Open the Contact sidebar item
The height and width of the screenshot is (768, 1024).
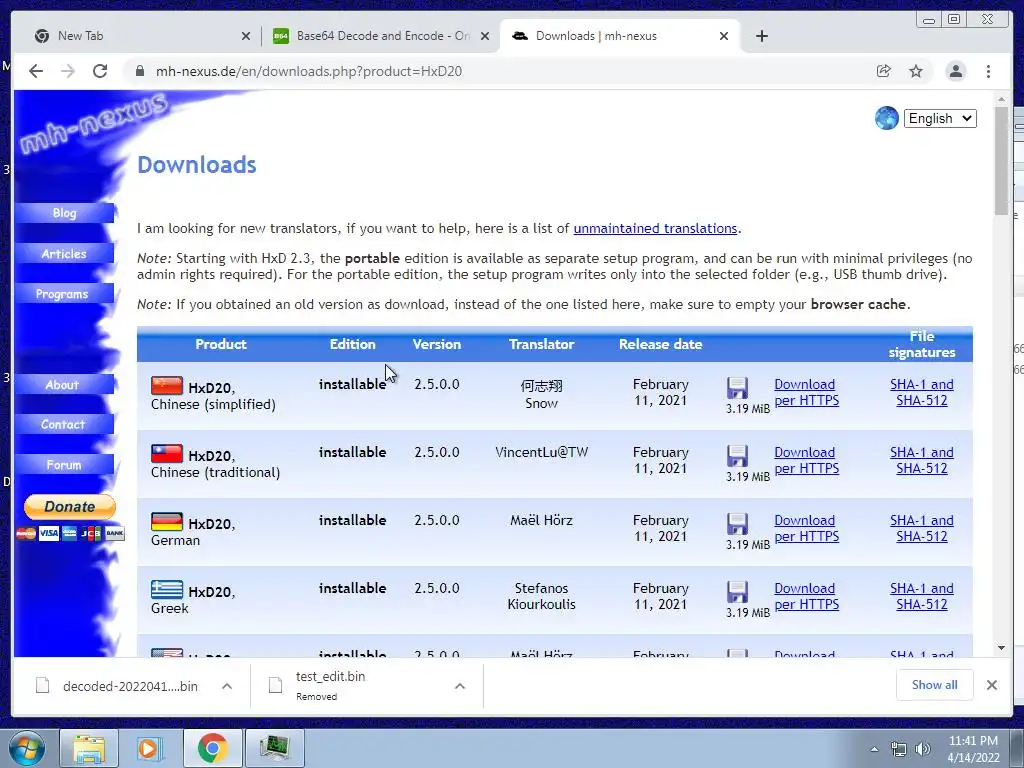pos(64,424)
